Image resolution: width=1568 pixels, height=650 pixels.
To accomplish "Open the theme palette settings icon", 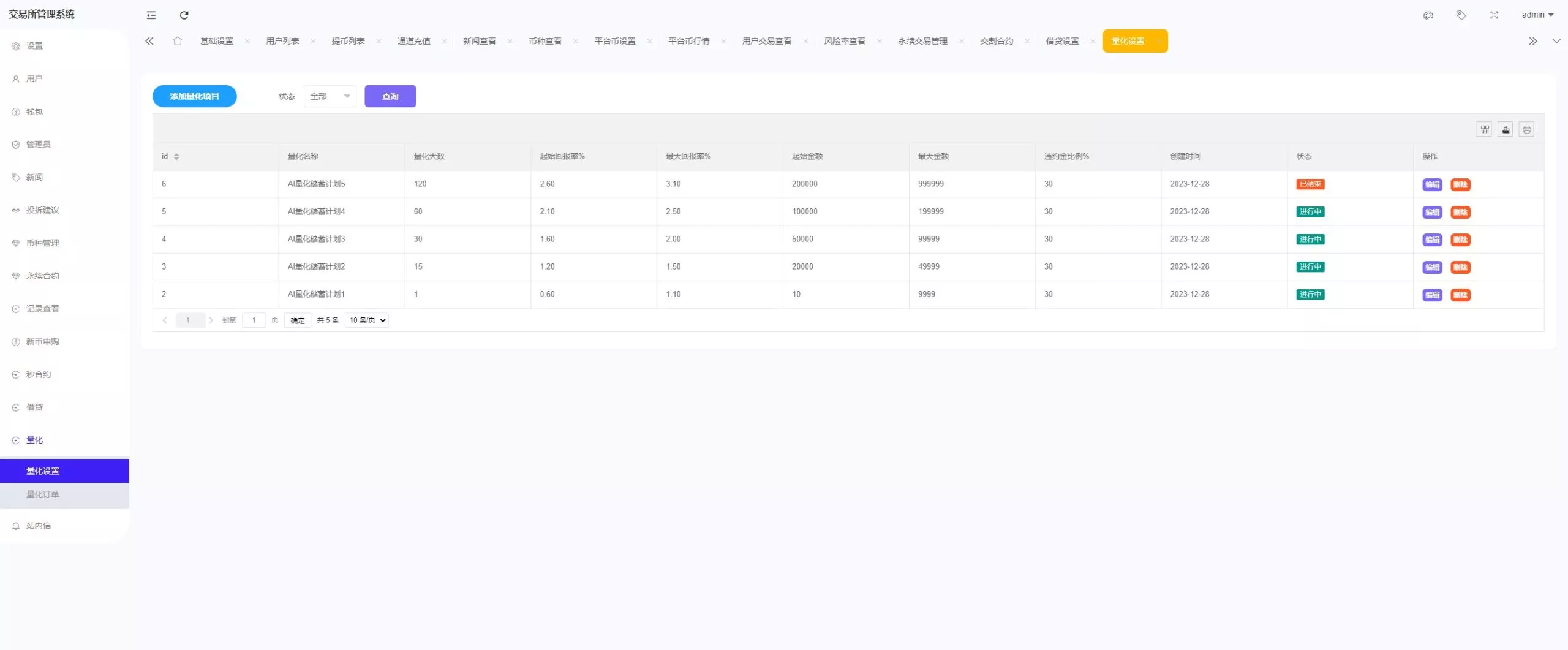I will pos(1428,15).
